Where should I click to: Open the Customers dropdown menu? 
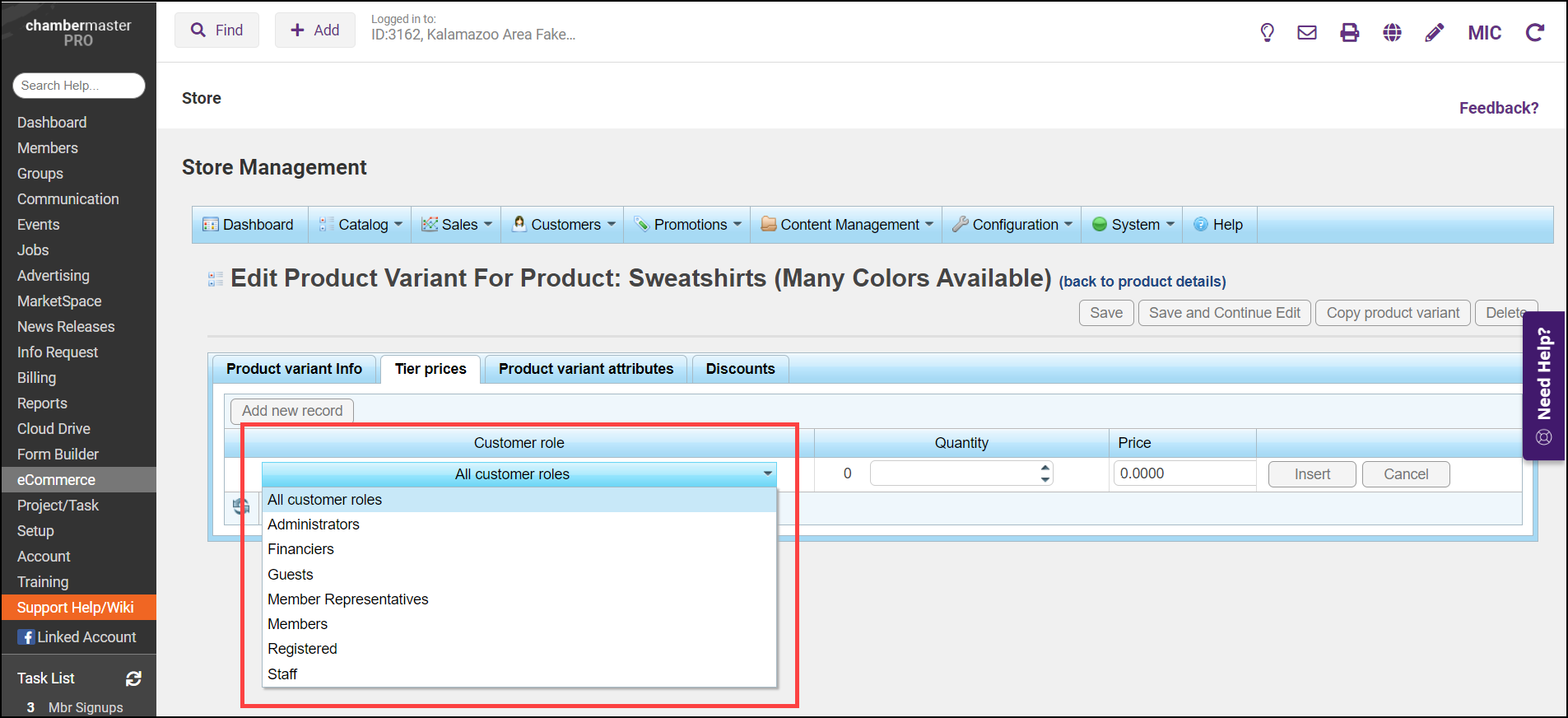click(565, 225)
